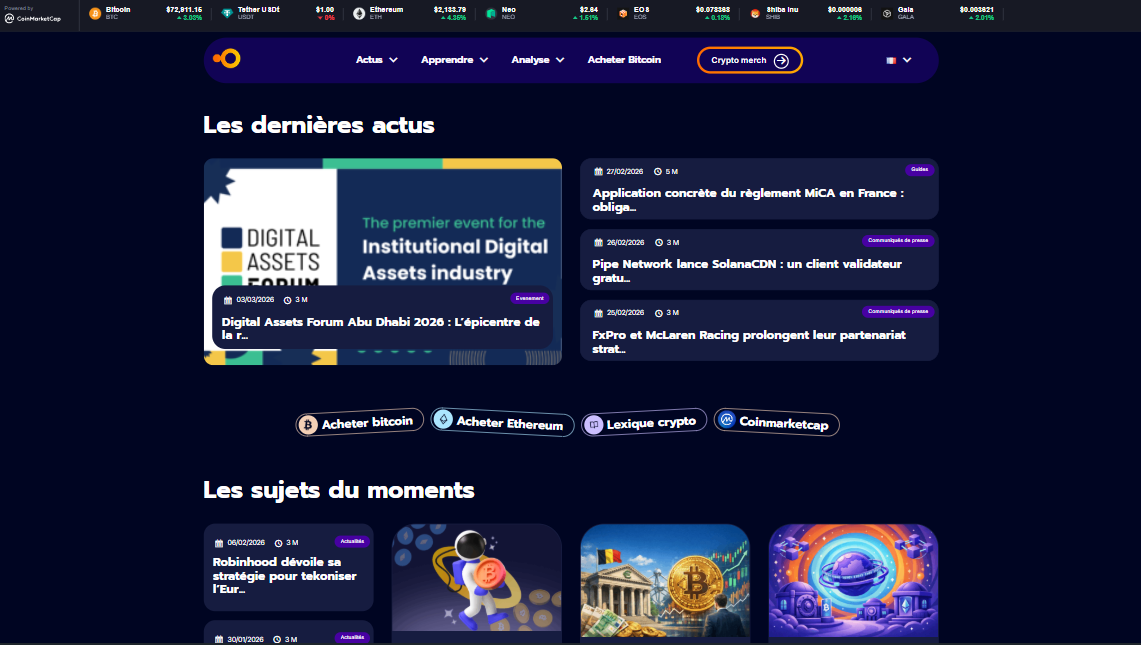The width and height of the screenshot is (1141, 645).
Task: Open the Lexique crypto shortcut
Action: tap(645, 423)
